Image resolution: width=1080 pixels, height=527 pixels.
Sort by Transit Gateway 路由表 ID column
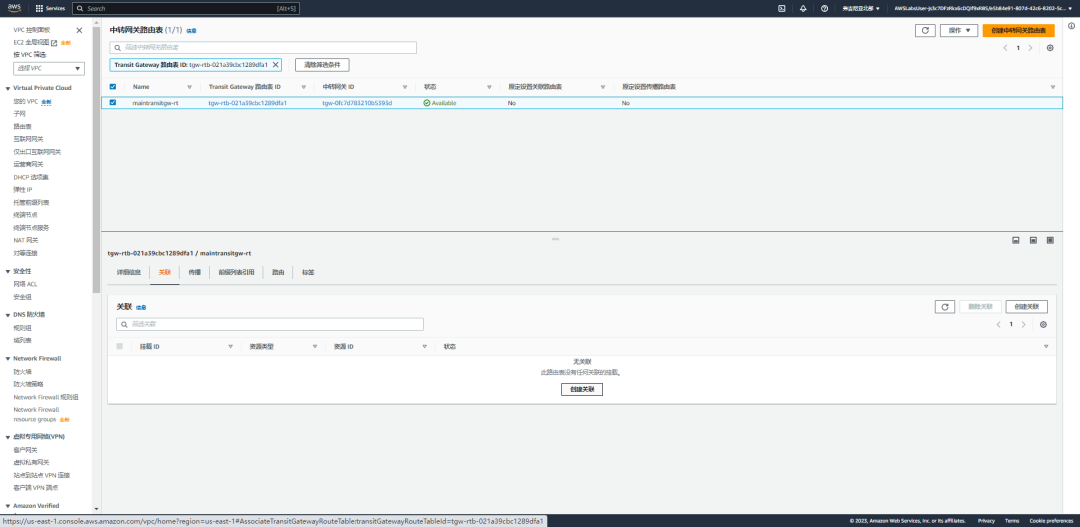click(x=304, y=87)
